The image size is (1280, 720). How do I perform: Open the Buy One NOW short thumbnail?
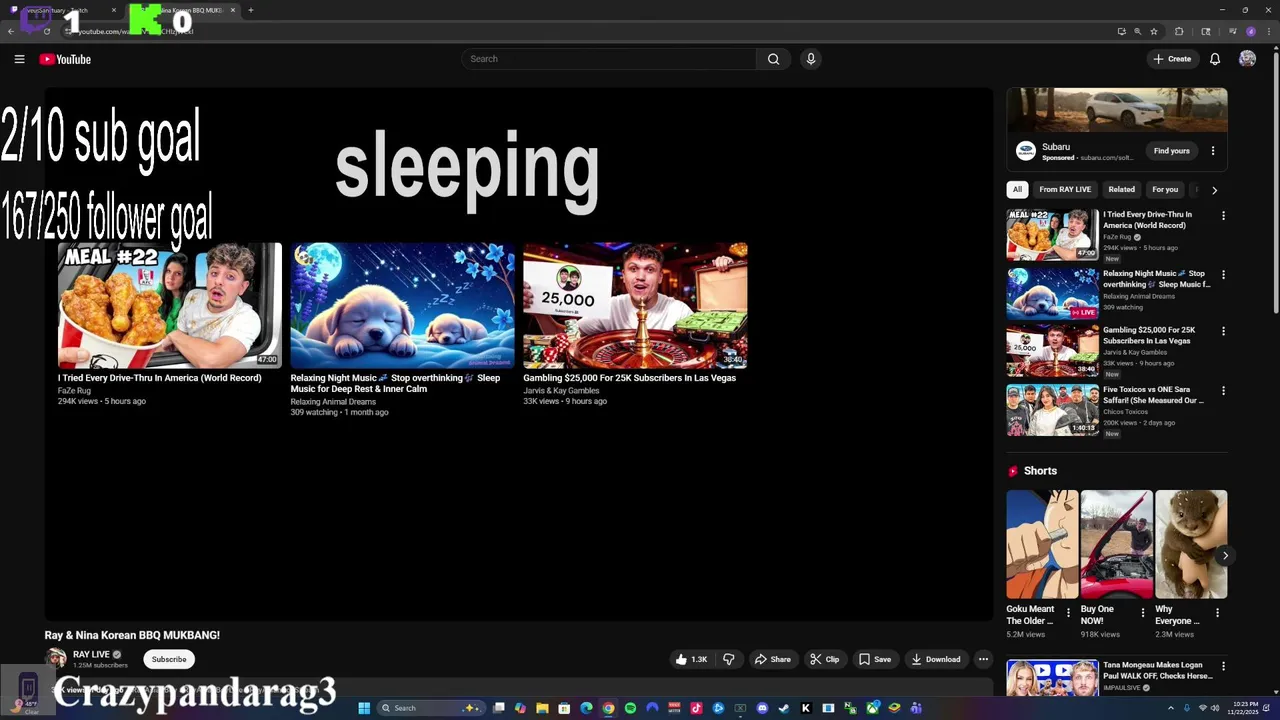click(1117, 544)
